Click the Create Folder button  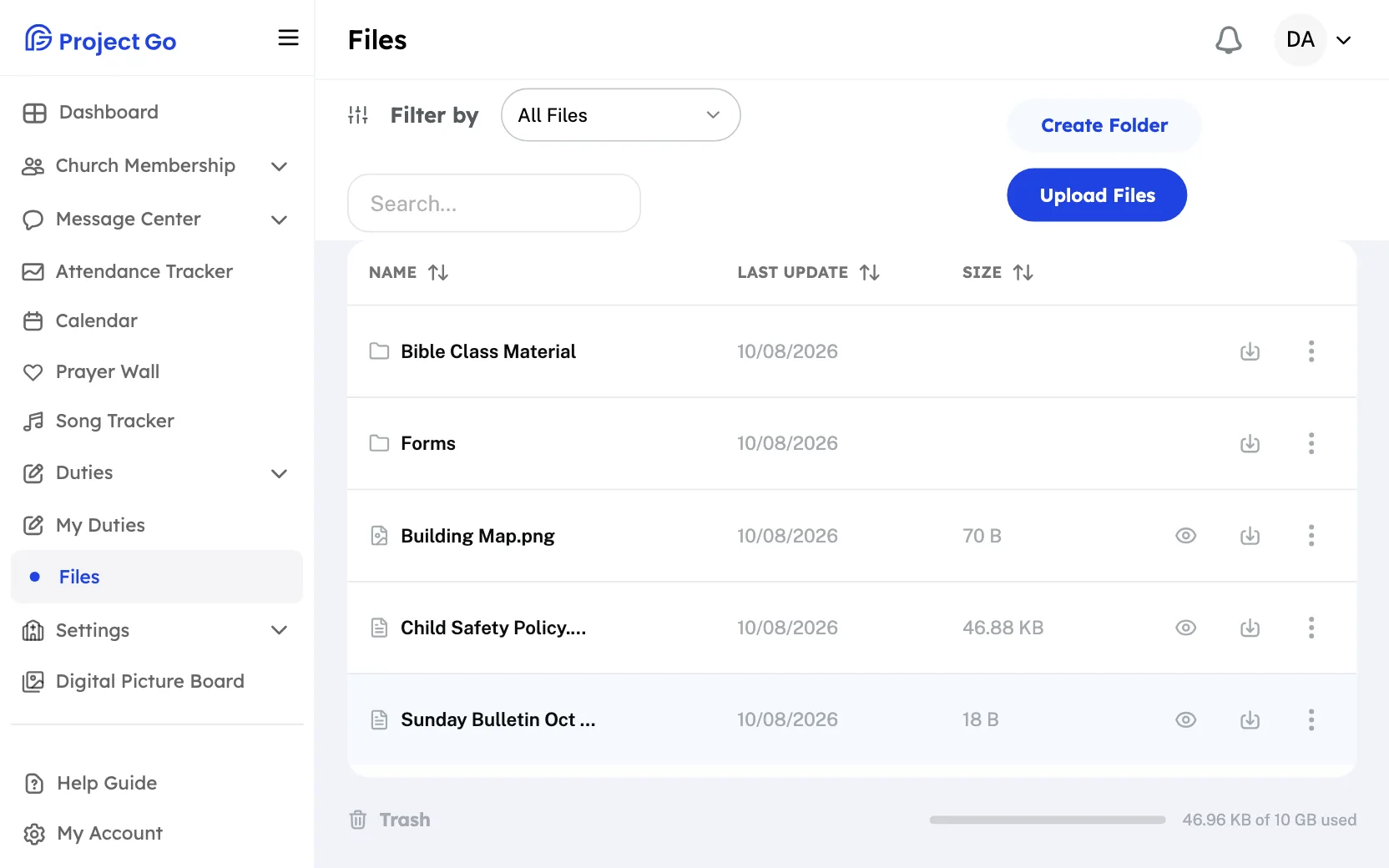(1104, 125)
